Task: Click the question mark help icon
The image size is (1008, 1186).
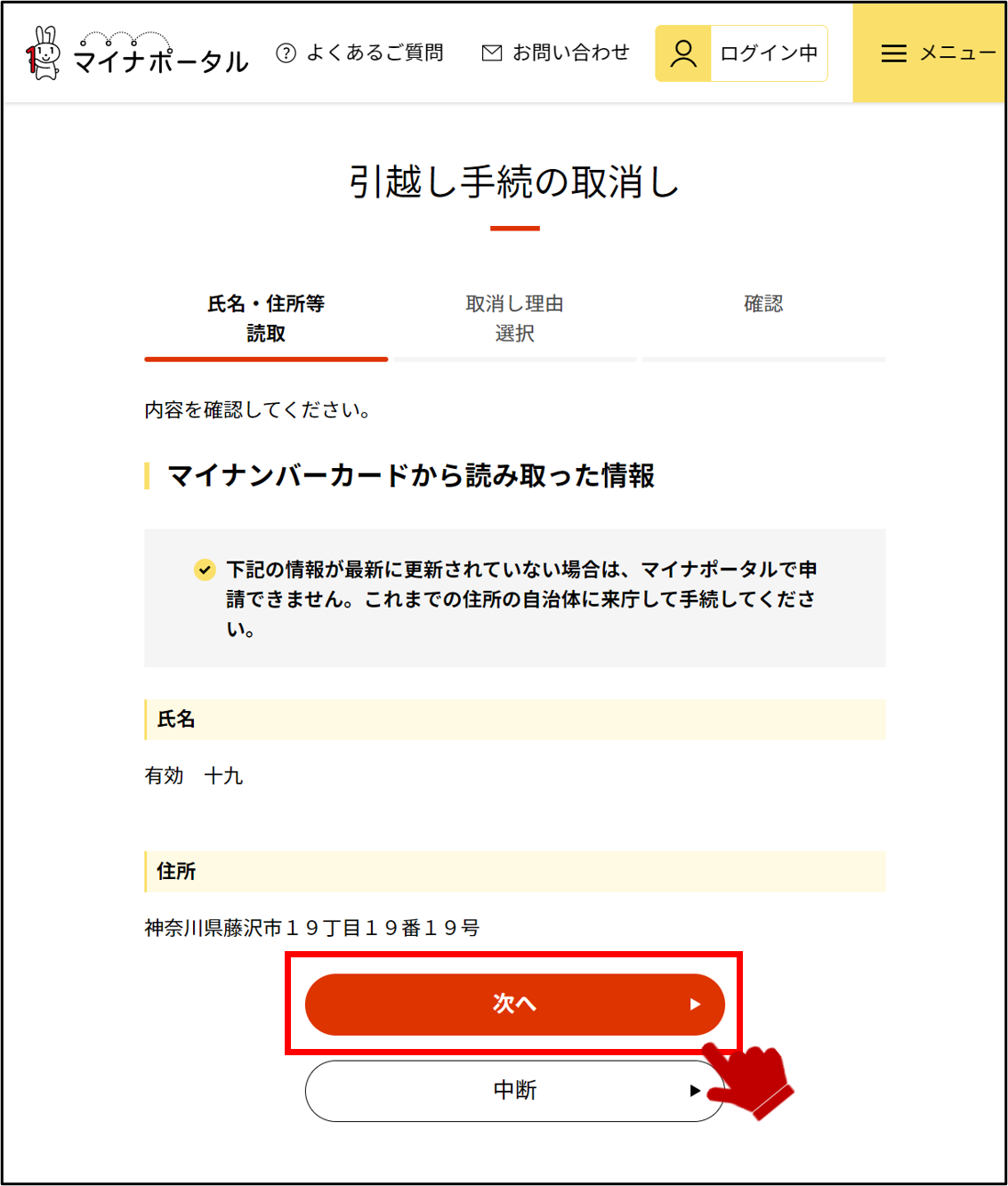Action: tap(286, 53)
